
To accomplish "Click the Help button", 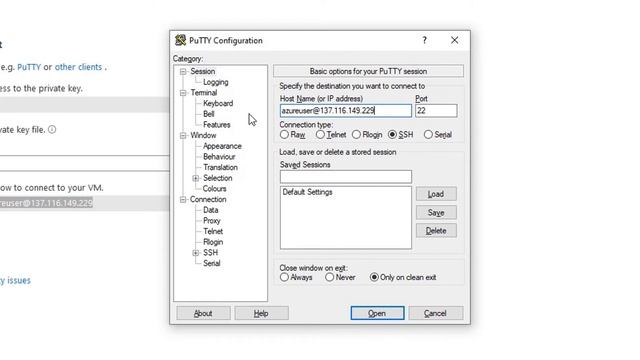I will [x=261, y=313].
